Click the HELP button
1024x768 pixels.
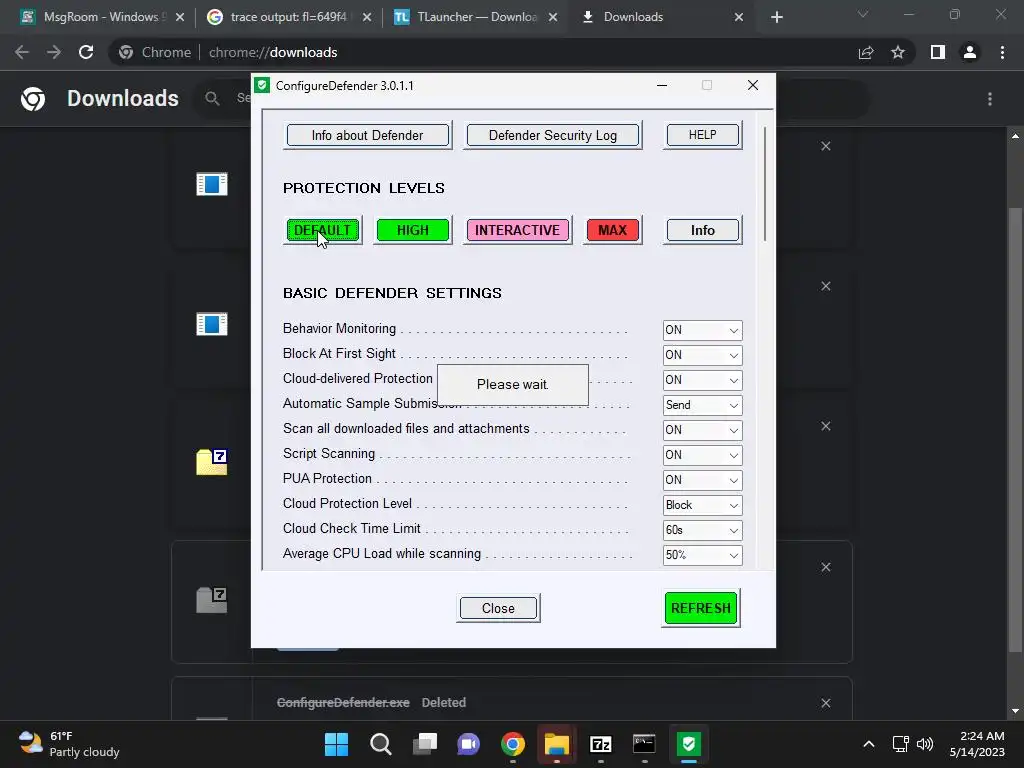(x=703, y=135)
